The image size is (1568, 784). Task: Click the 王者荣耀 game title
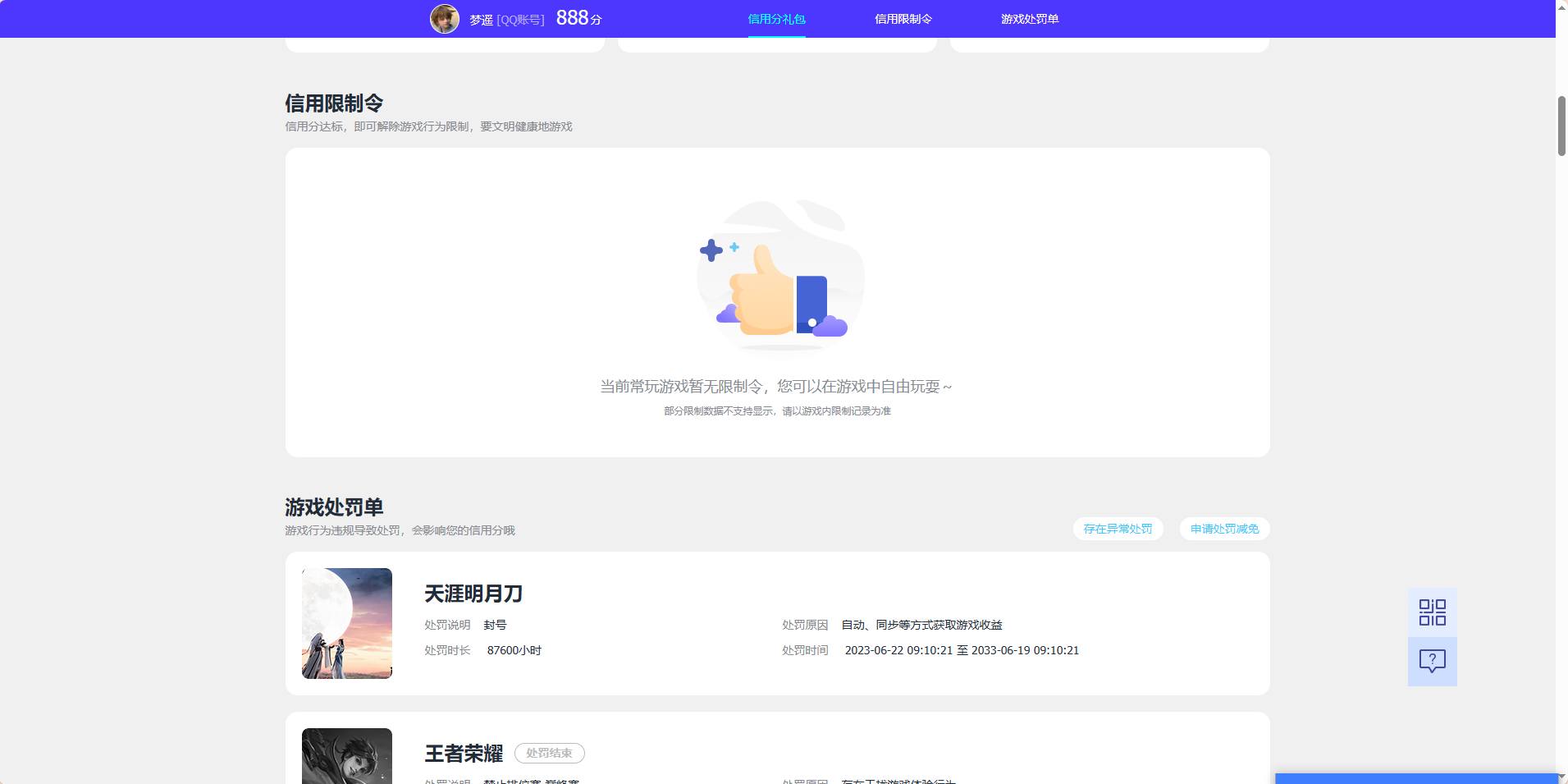[x=464, y=754]
